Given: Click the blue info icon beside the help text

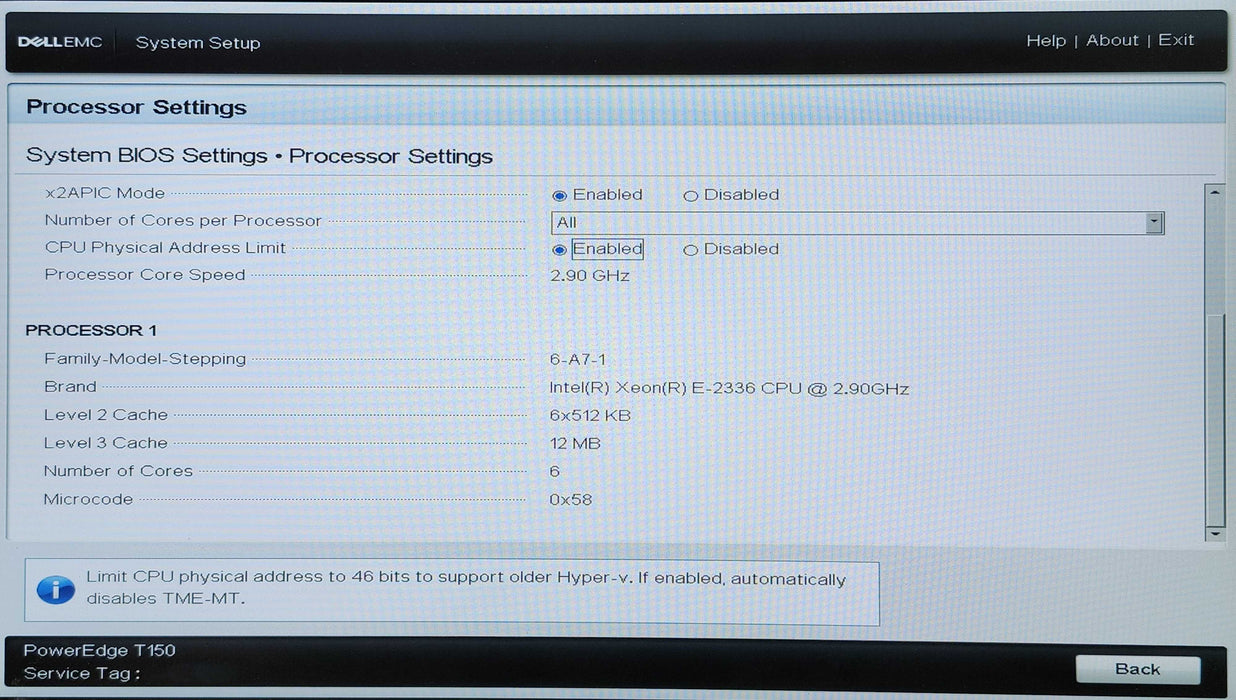Looking at the screenshot, I should click(55, 590).
